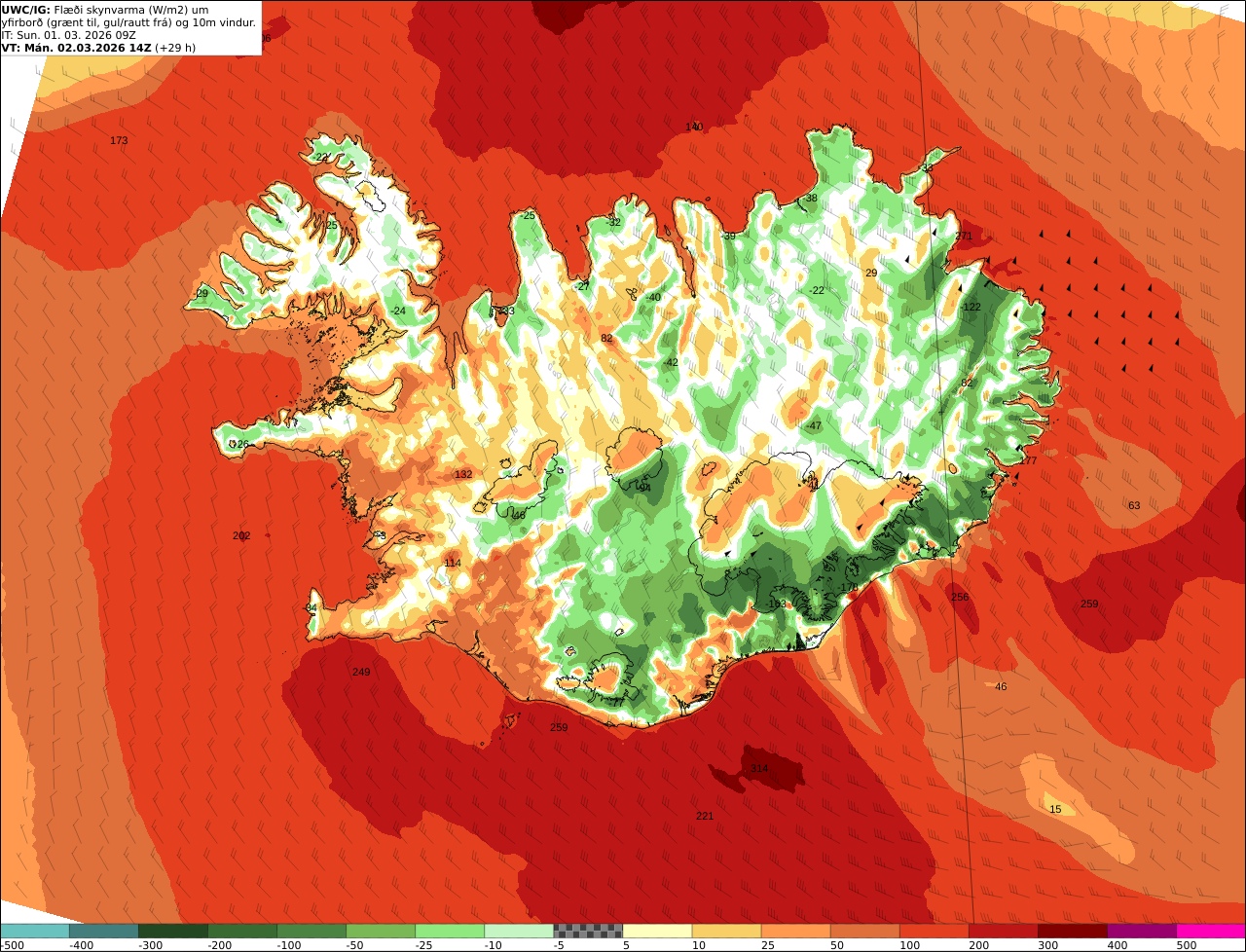This screenshot has height=952, width=1246.
Task: Click the map value 15 in the yellow patch
Action: coord(1055,810)
